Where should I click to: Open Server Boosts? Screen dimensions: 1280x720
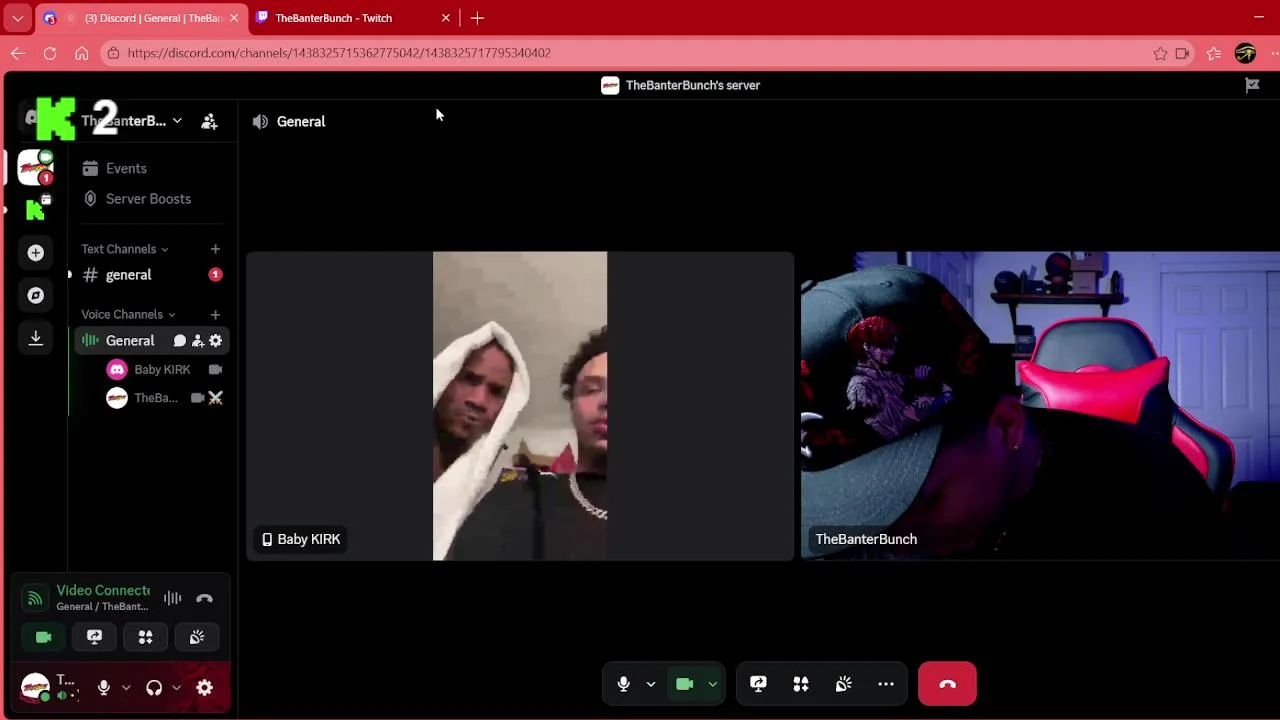(150, 198)
